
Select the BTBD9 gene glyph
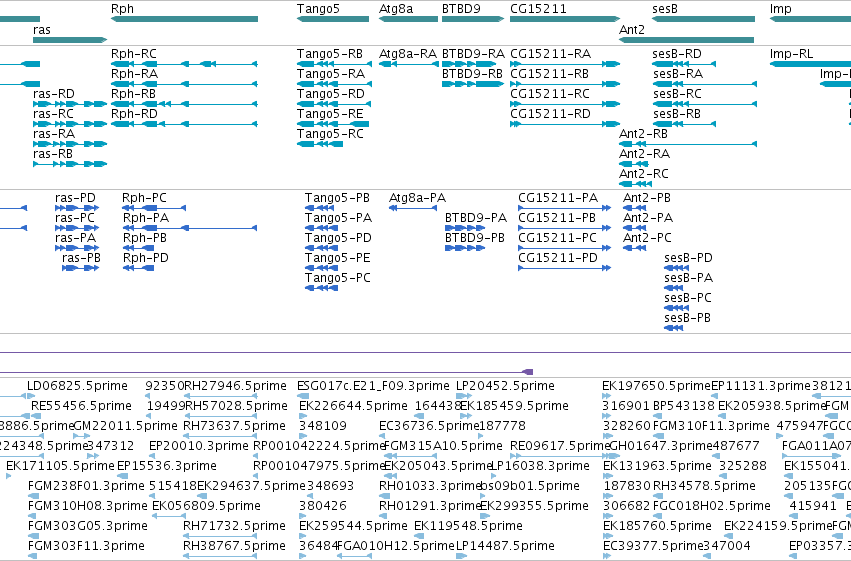tap(473, 20)
